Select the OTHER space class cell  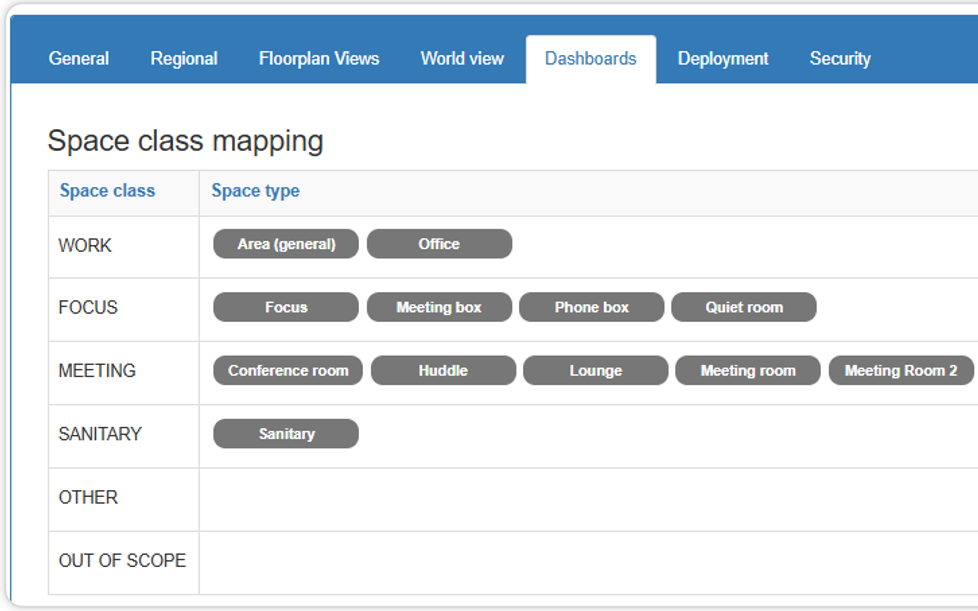(x=123, y=499)
